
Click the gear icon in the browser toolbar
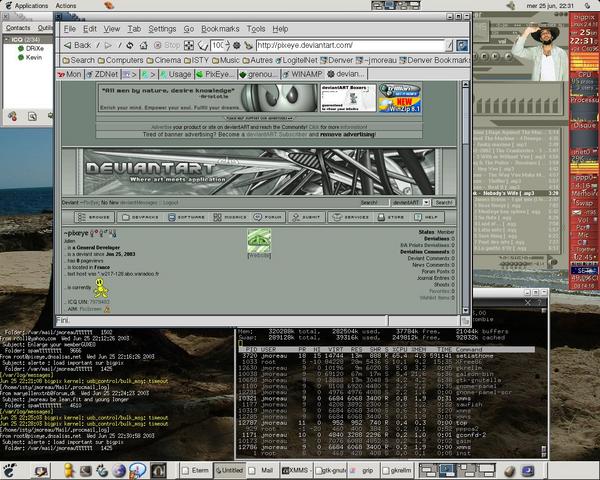(x=237, y=46)
